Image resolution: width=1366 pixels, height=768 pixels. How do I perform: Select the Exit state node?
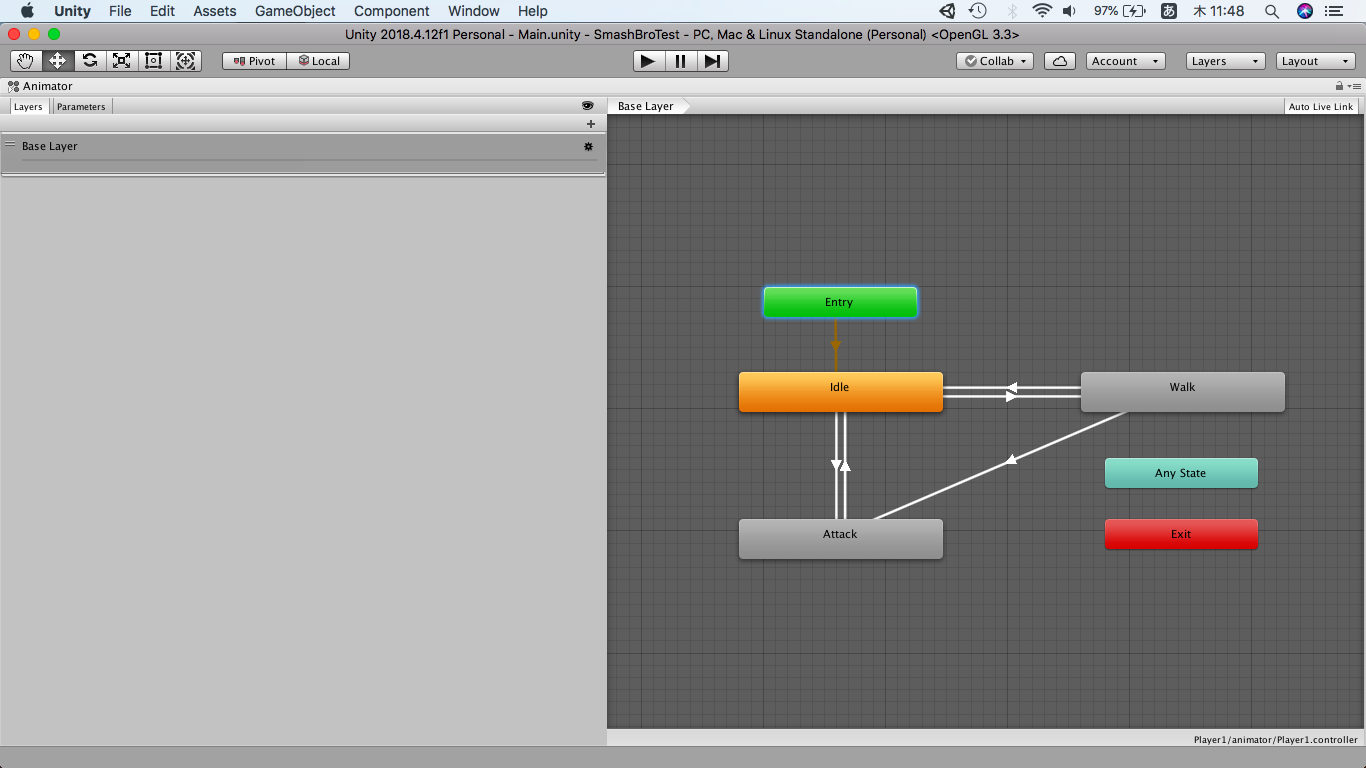1181,534
